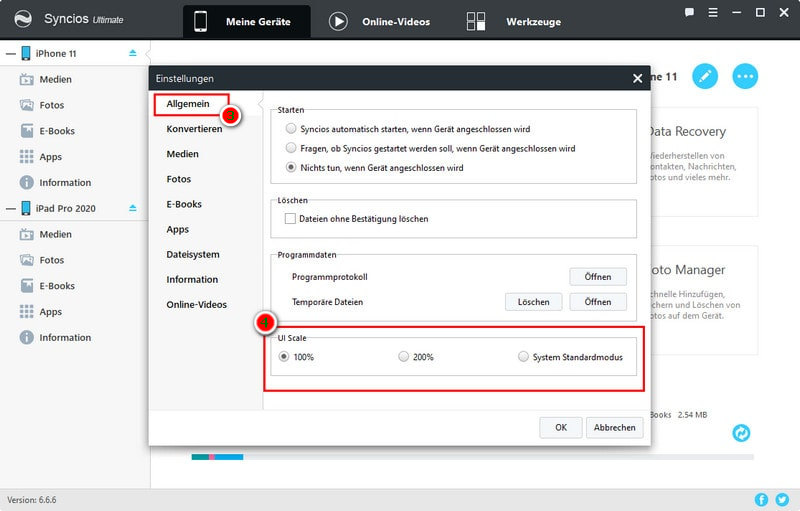Viewport: 800px width, 511px height.
Task: Click Öffnen for Temporäre Dateien
Action: [598, 302]
